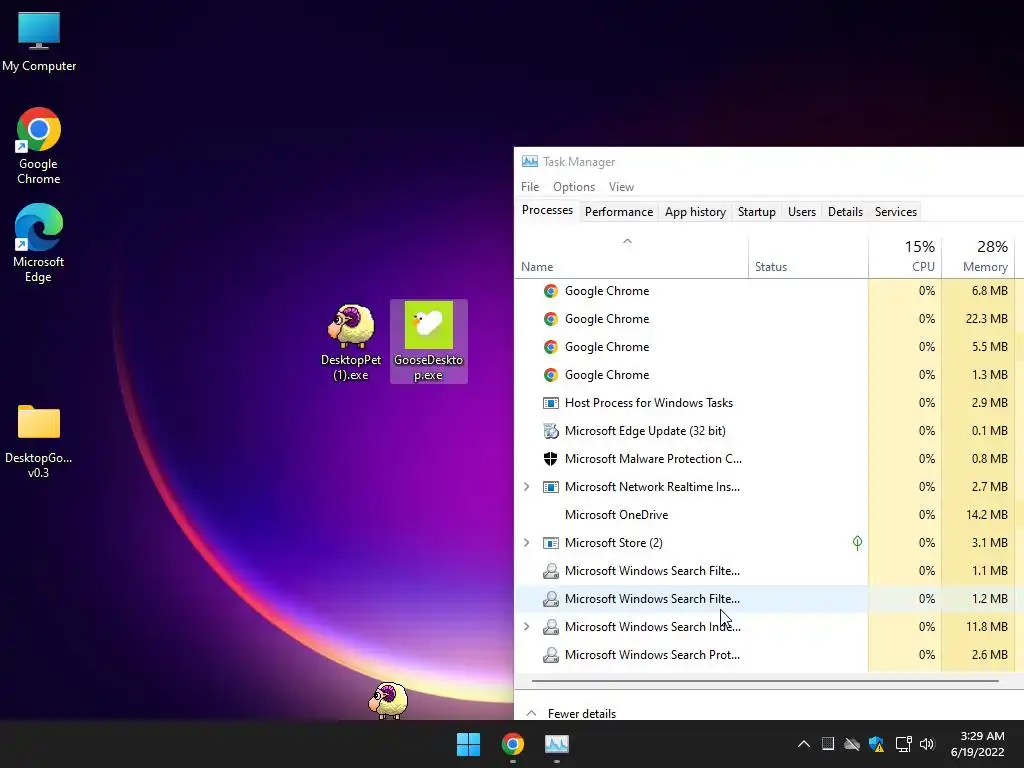Click the Host Process for Windows Tasks icon
The height and width of the screenshot is (768, 1024).
(x=551, y=403)
